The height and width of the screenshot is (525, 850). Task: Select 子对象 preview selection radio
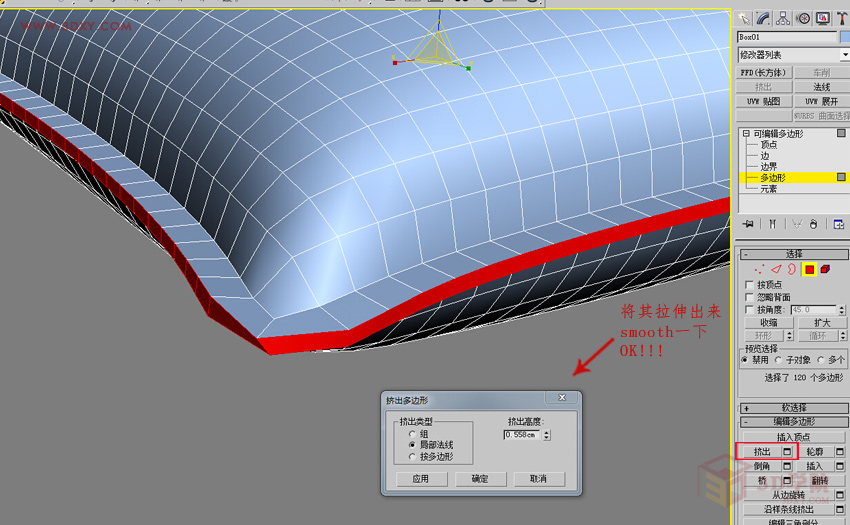(x=778, y=360)
